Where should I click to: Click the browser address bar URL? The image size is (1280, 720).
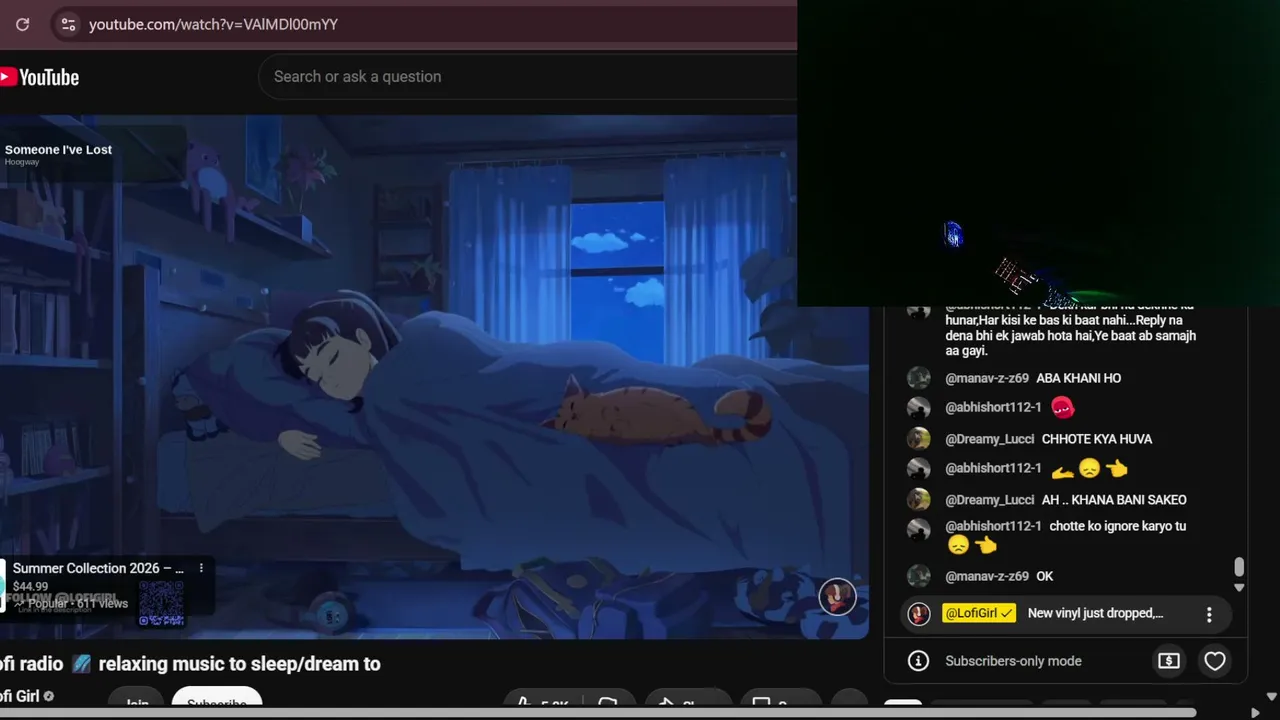pos(213,24)
